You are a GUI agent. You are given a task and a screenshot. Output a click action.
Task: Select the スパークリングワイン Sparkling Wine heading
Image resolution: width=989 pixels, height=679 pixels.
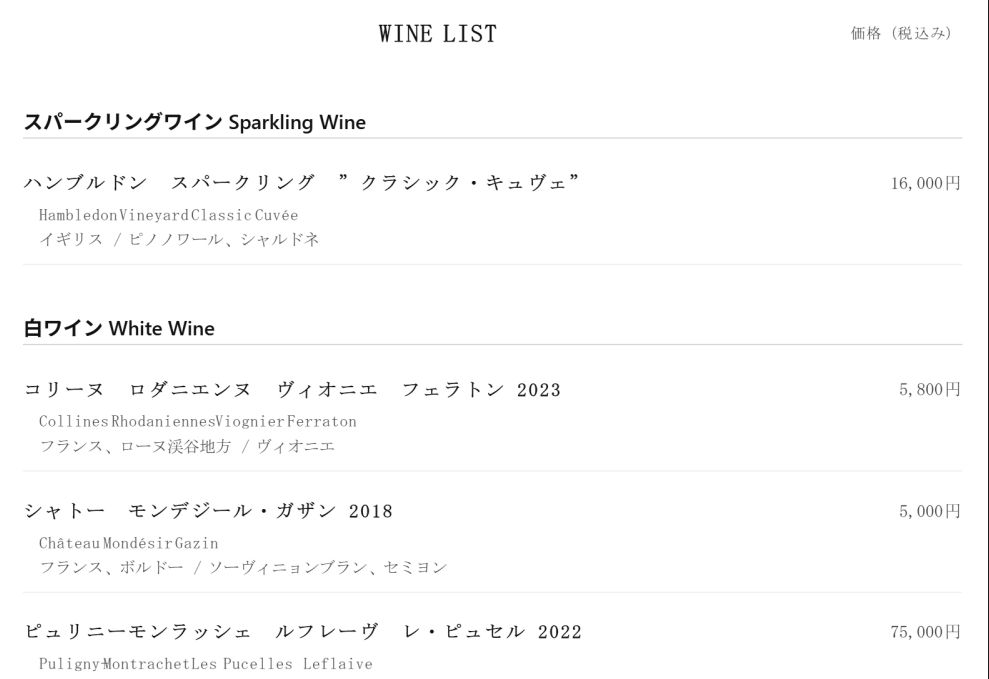tap(194, 122)
